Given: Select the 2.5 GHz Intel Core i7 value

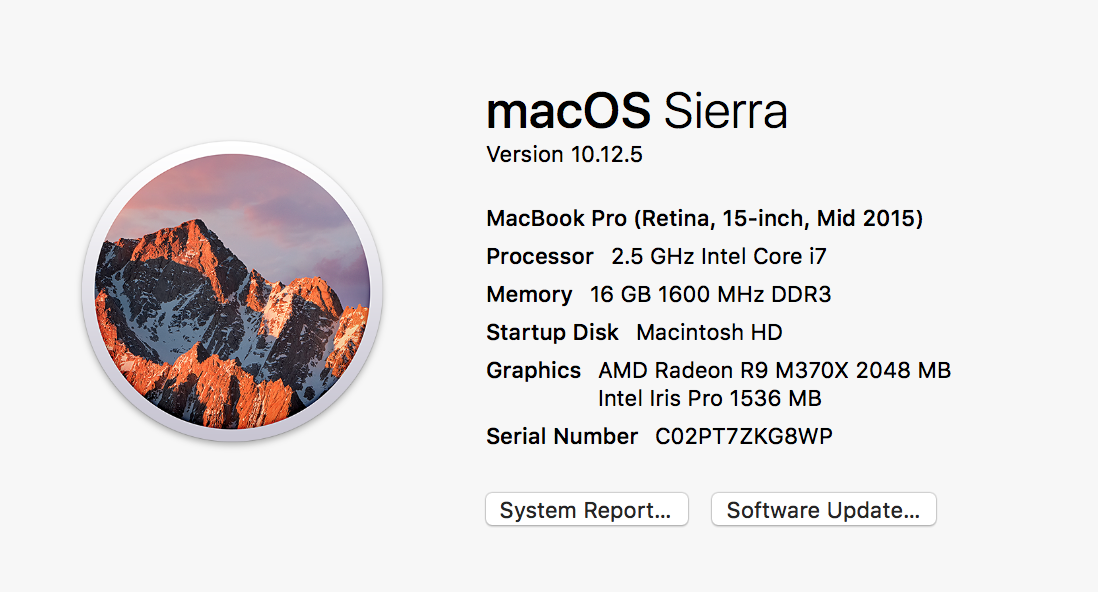Looking at the screenshot, I should click(x=718, y=256).
